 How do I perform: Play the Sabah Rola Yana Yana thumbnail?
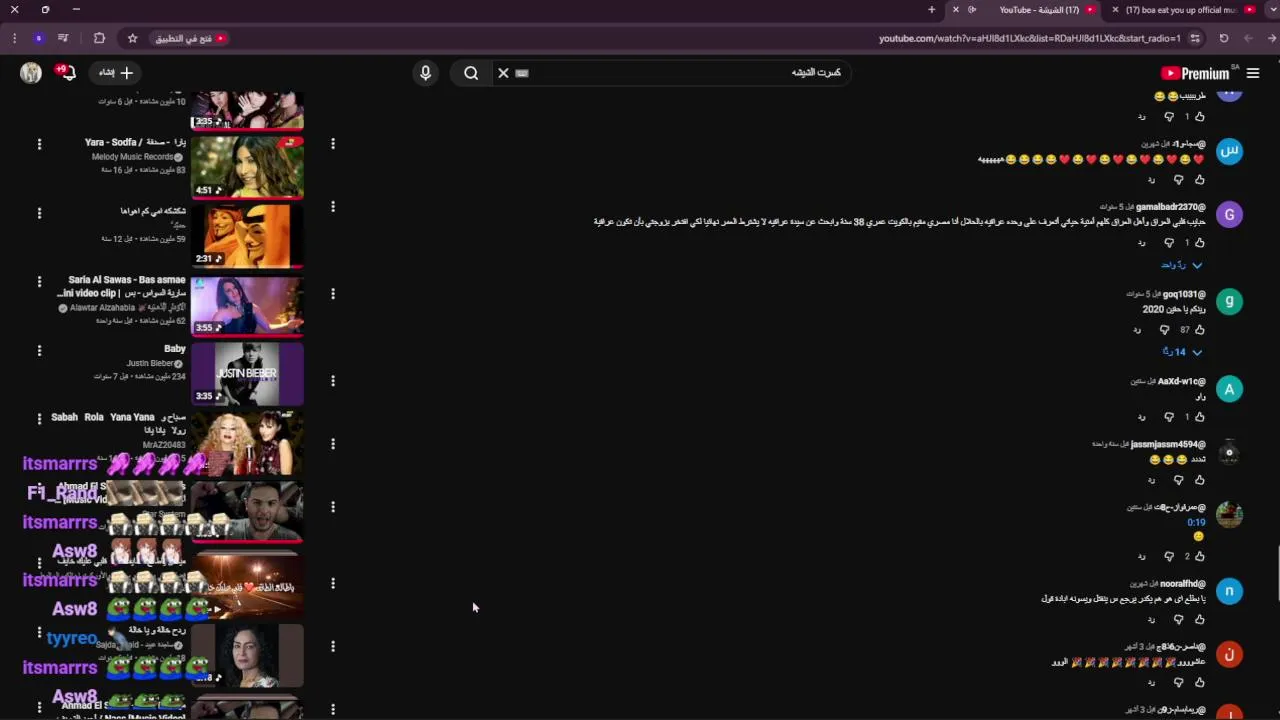coord(247,442)
